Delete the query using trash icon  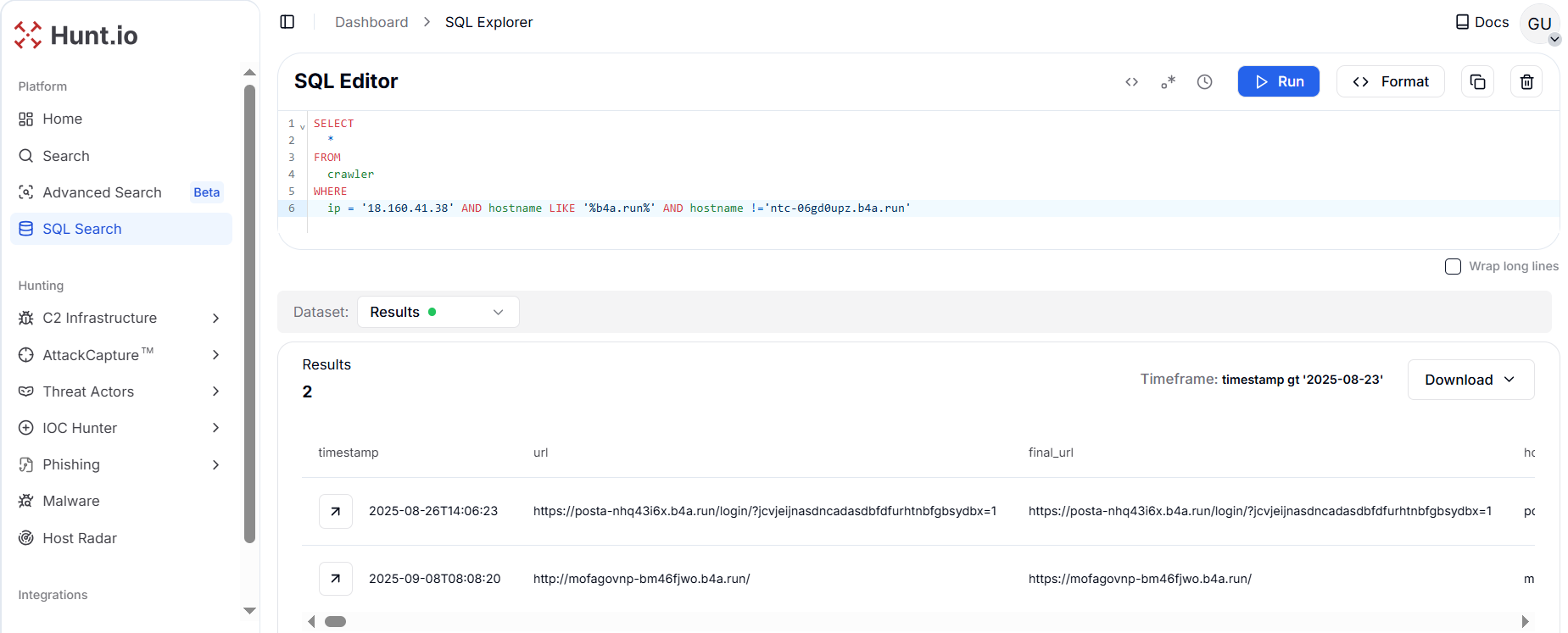click(1526, 82)
